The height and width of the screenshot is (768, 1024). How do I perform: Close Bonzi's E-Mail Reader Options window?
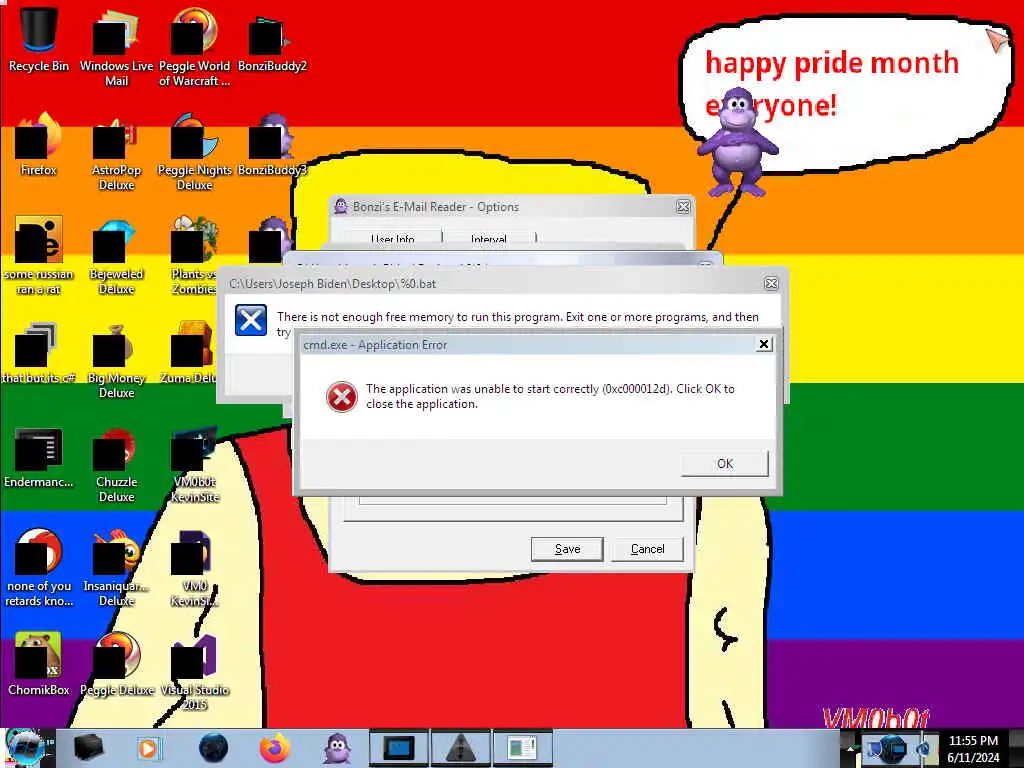(x=683, y=206)
